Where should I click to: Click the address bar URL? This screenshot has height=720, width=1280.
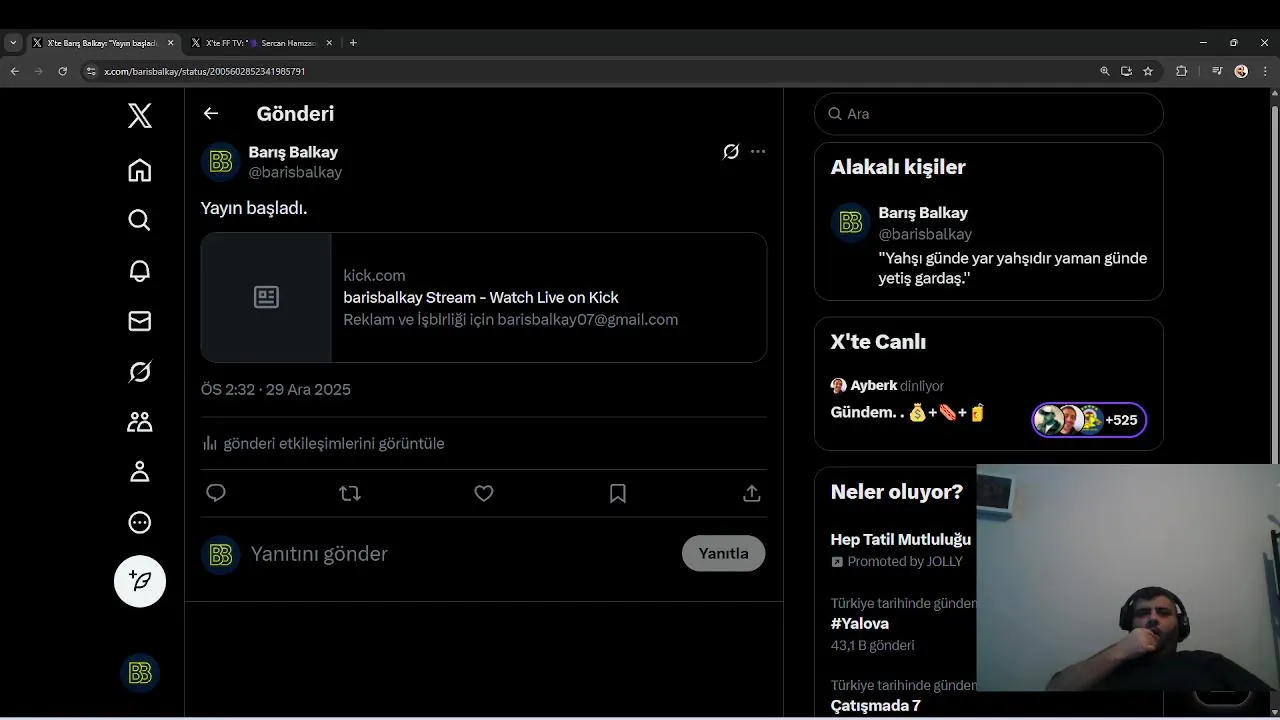(205, 71)
